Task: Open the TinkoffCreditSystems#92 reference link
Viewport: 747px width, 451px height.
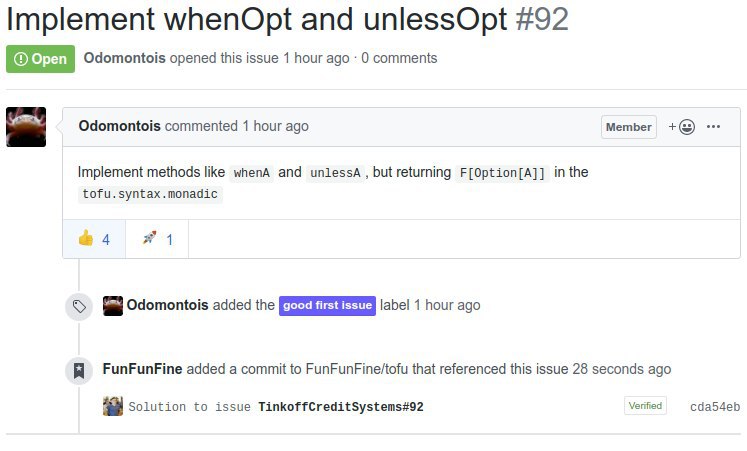Action: [341, 407]
